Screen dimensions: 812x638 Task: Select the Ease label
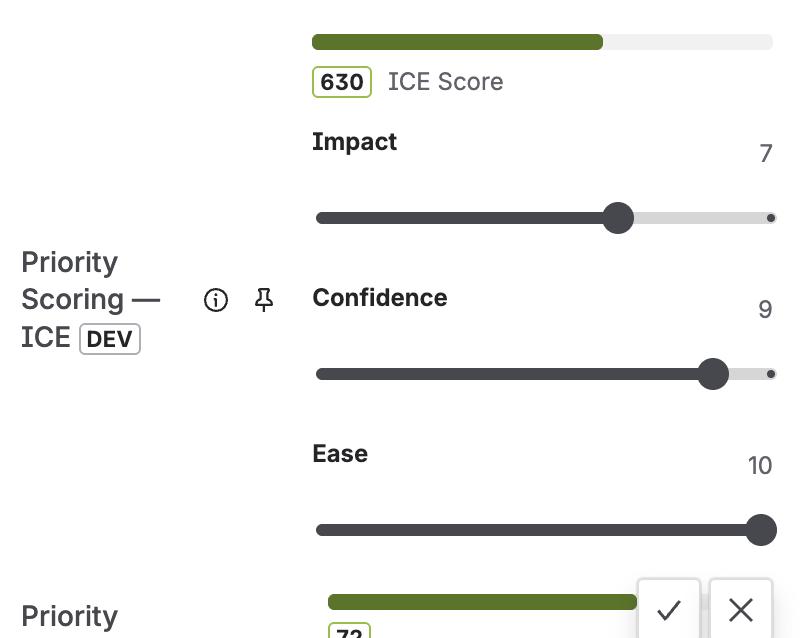(339, 453)
